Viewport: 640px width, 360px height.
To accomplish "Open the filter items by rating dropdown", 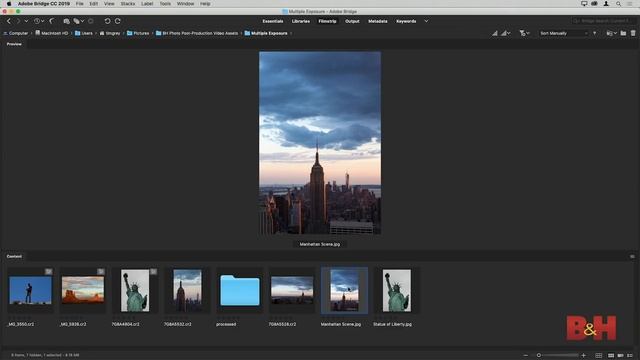I will coord(524,33).
